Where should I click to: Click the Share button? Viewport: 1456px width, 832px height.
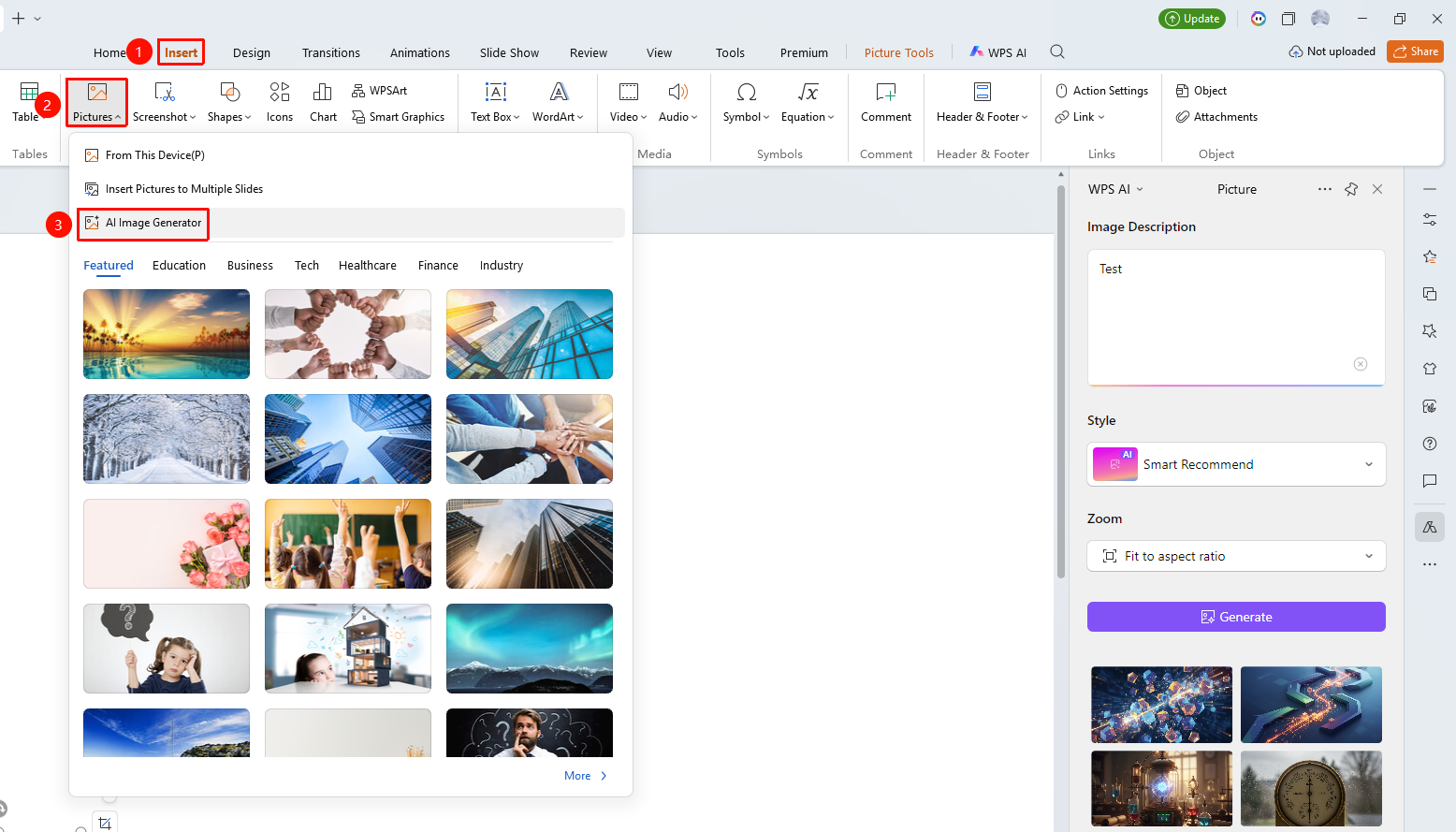pos(1415,51)
